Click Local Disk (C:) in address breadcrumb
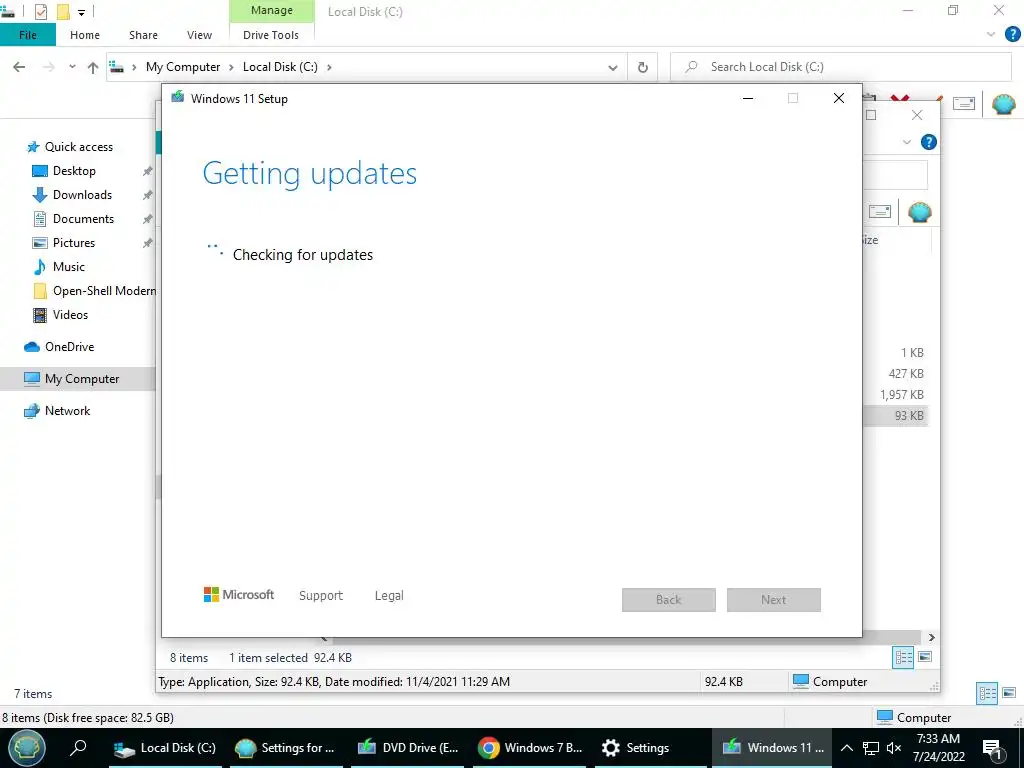1024x768 pixels. [x=280, y=67]
